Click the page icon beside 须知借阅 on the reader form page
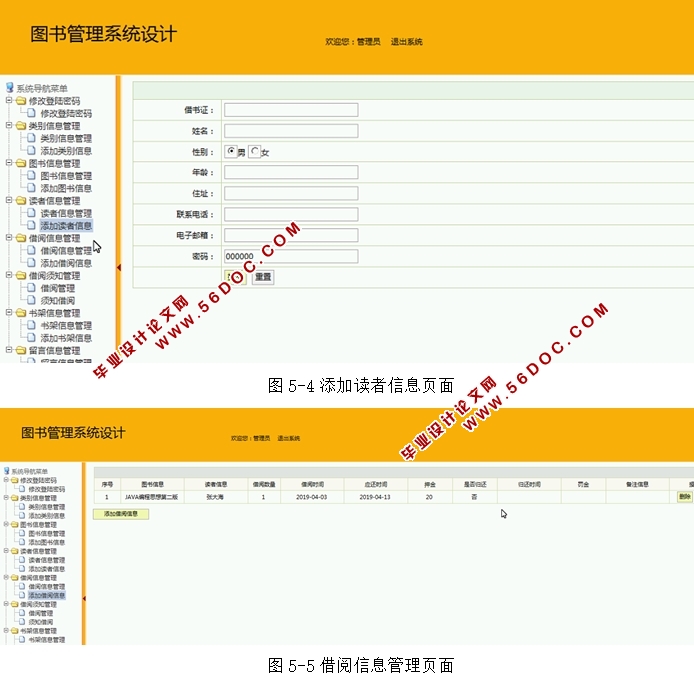The width and height of the screenshot is (694, 698). (32, 301)
